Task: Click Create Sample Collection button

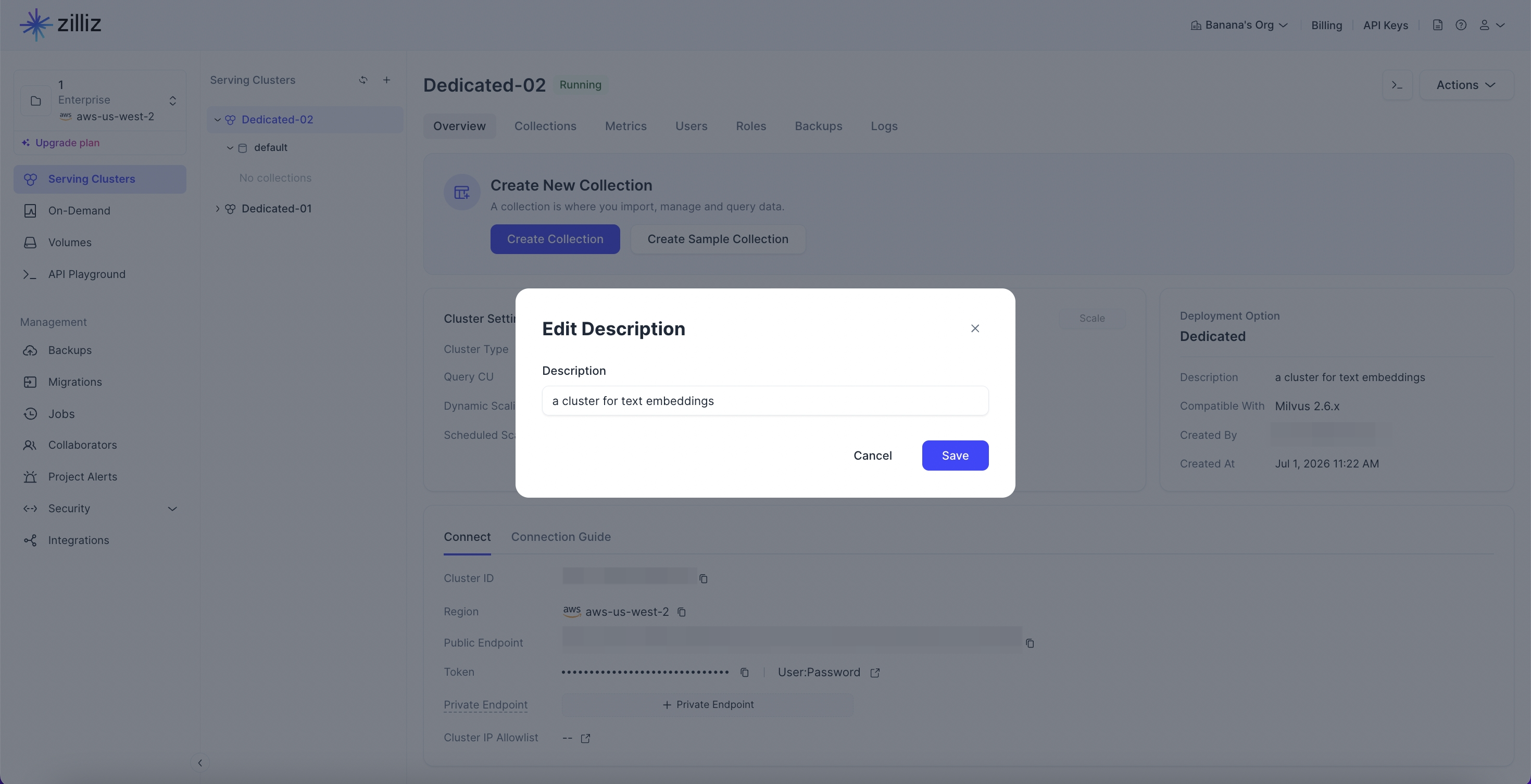Action: [718, 239]
